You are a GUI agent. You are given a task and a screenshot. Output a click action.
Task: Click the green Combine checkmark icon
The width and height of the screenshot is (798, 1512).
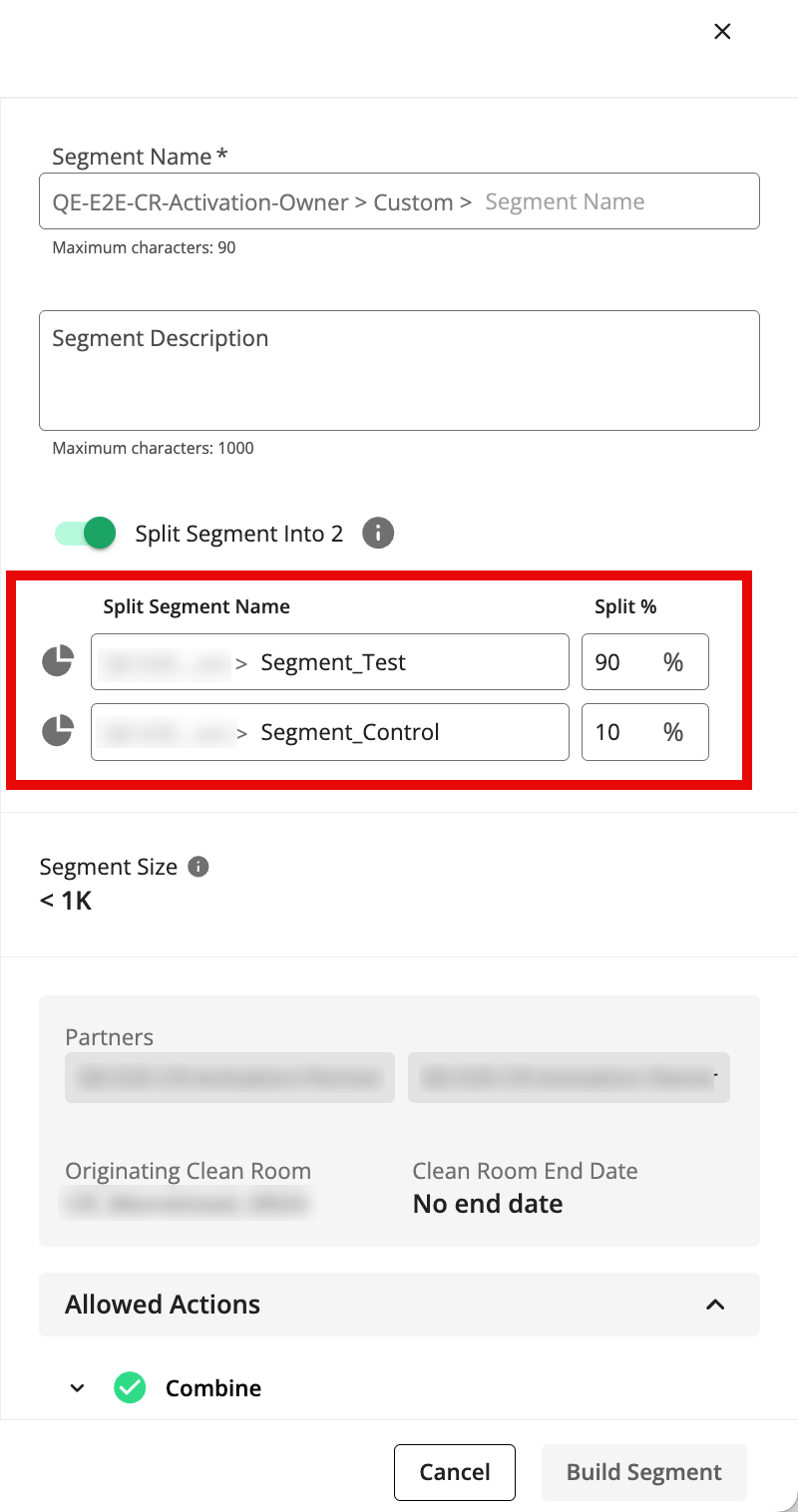[x=130, y=1387]
